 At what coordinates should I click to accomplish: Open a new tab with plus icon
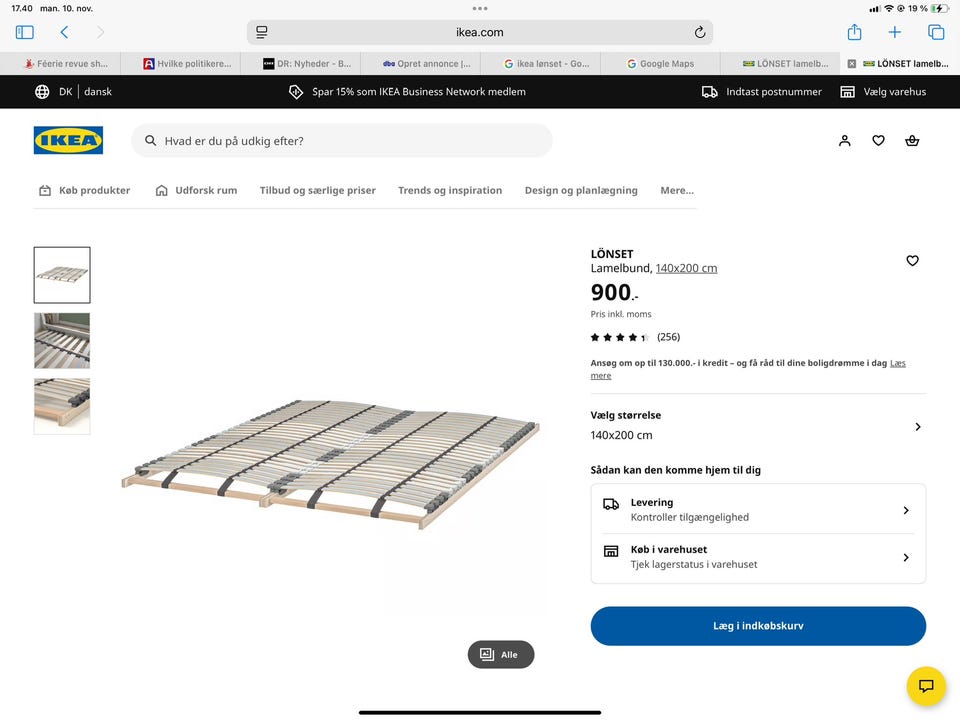[x=895, y=32]
